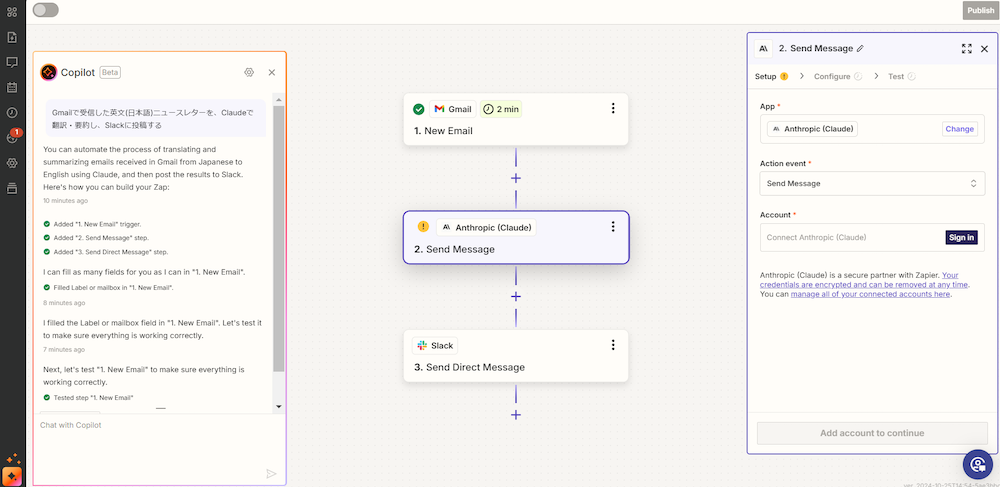
Task: Open the history clock icon in sidebar
Action: click(11, 112)
